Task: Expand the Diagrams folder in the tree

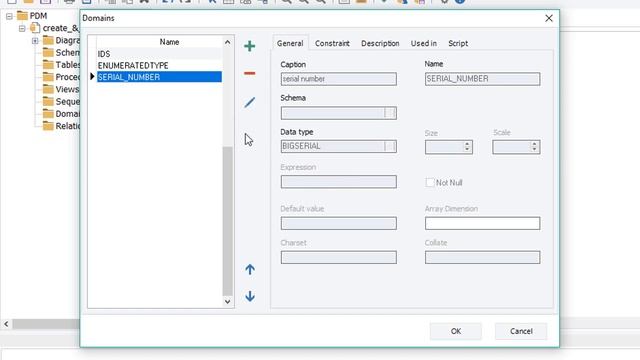Action: pos(35,40)
